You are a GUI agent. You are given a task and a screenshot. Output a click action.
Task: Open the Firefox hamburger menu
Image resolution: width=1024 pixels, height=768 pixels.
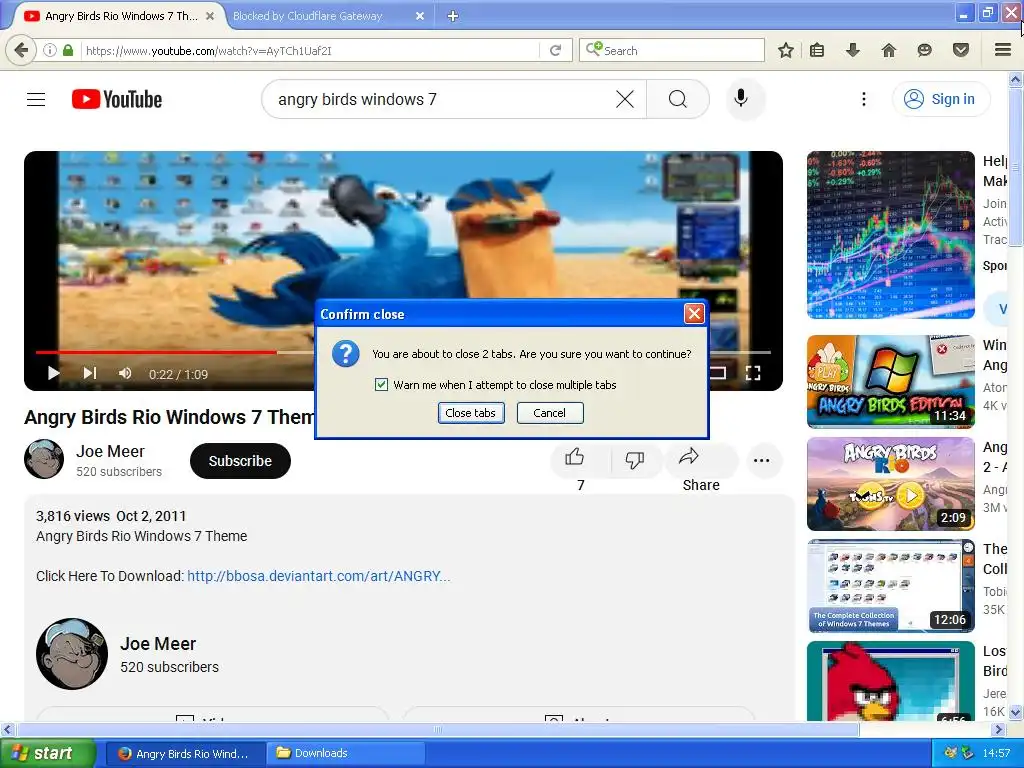(1003, 50)
